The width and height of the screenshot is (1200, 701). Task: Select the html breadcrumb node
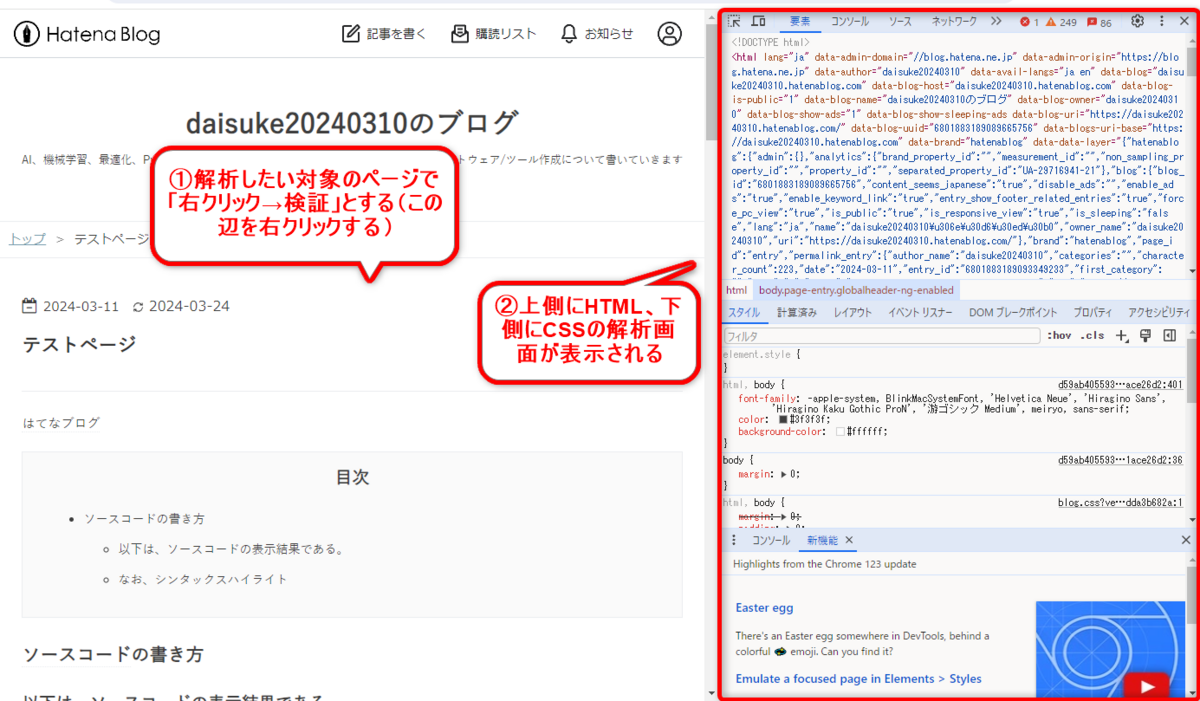coord(736,290)
